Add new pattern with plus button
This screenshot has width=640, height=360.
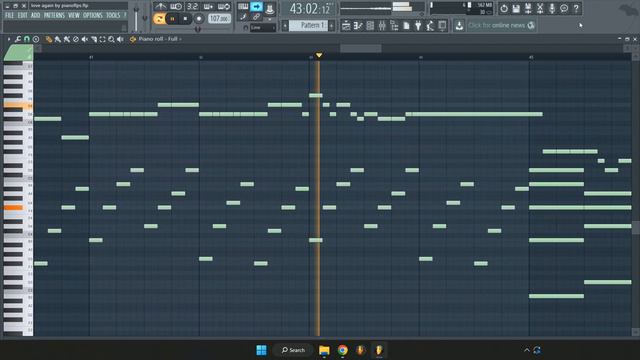[x=331, y=26]
